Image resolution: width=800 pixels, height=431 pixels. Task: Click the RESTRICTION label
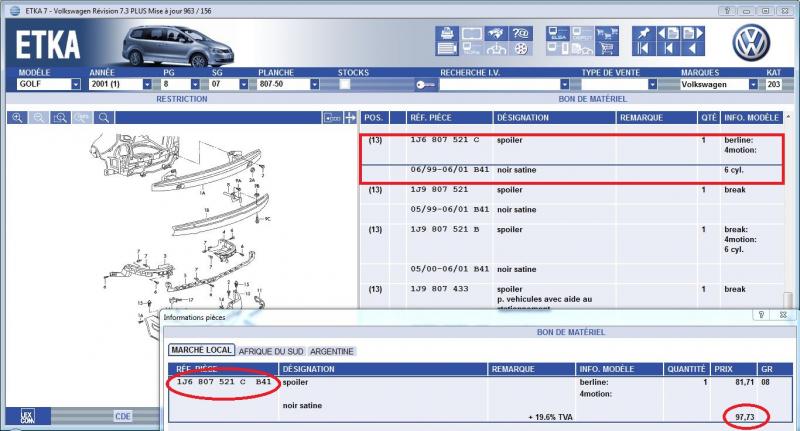click(x=182, y=99)
